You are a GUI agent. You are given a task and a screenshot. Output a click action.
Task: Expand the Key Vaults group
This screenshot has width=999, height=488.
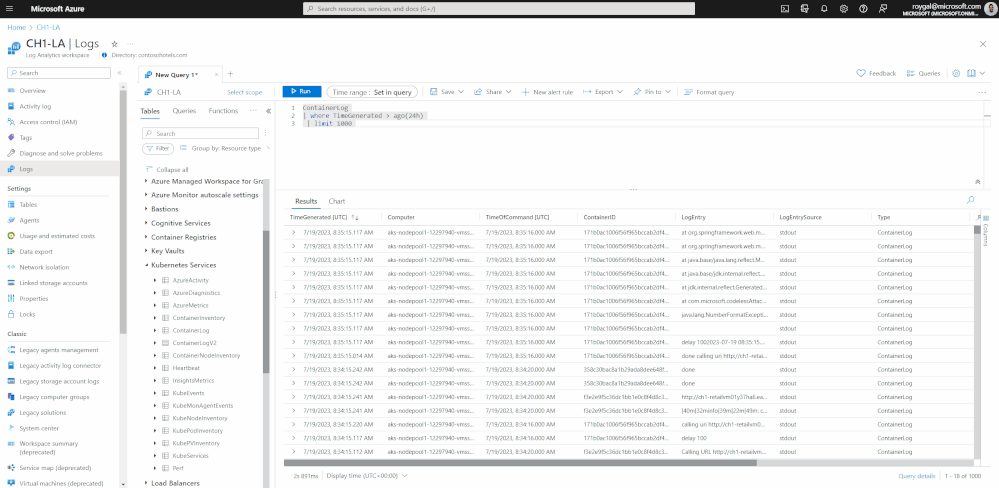pos(146,251)
